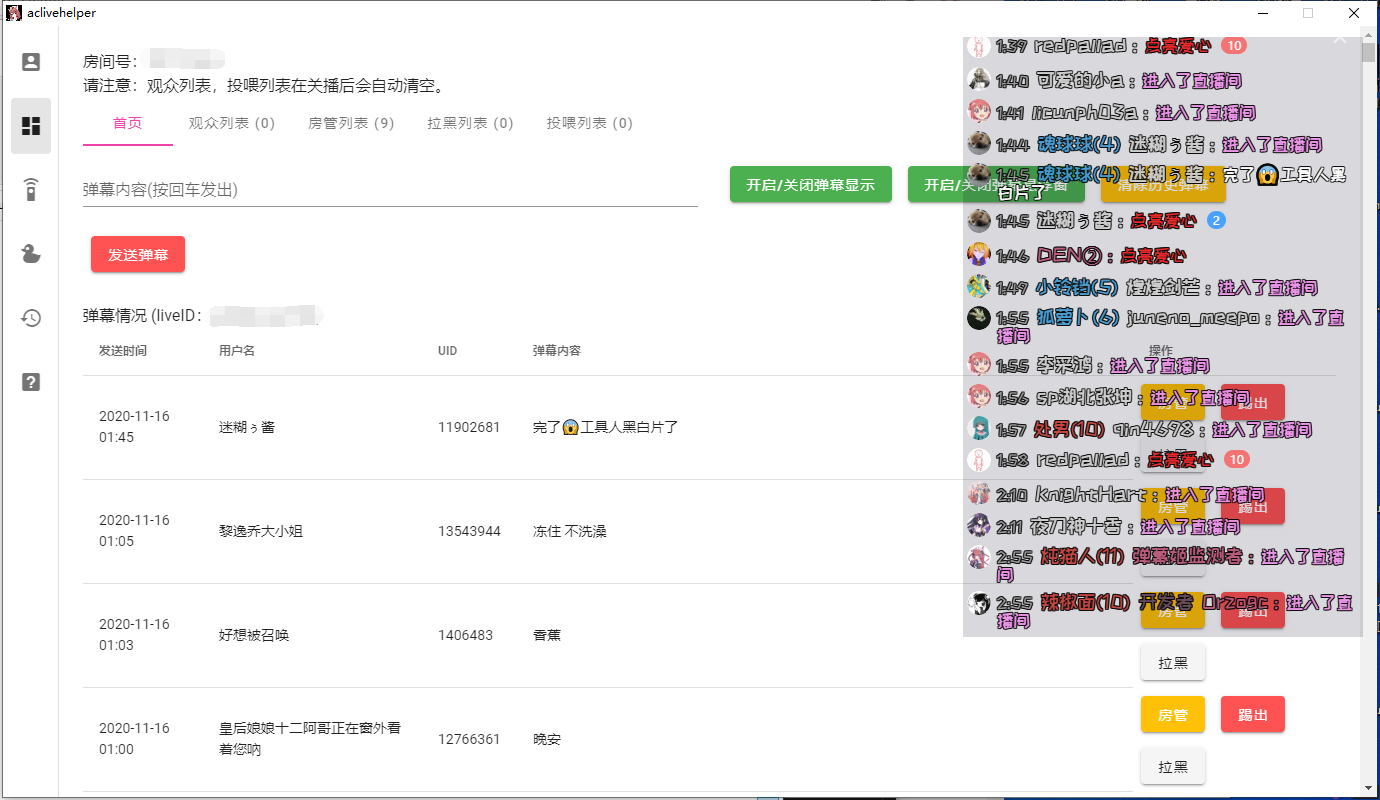Click the UID column header
Screen dimensions: 1380x800
tap(449, 351)
